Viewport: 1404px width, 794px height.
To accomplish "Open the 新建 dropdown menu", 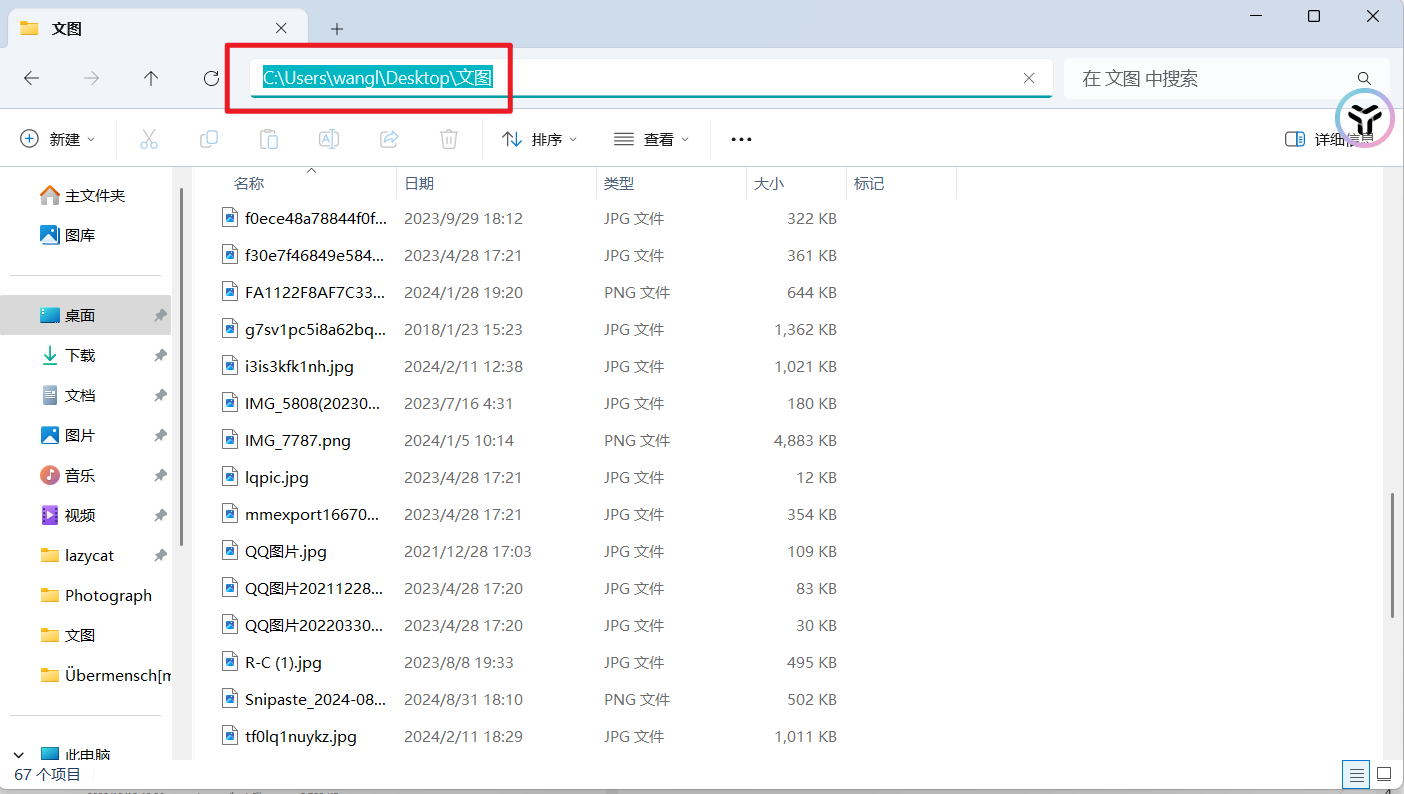I will (x=58, y=139).
